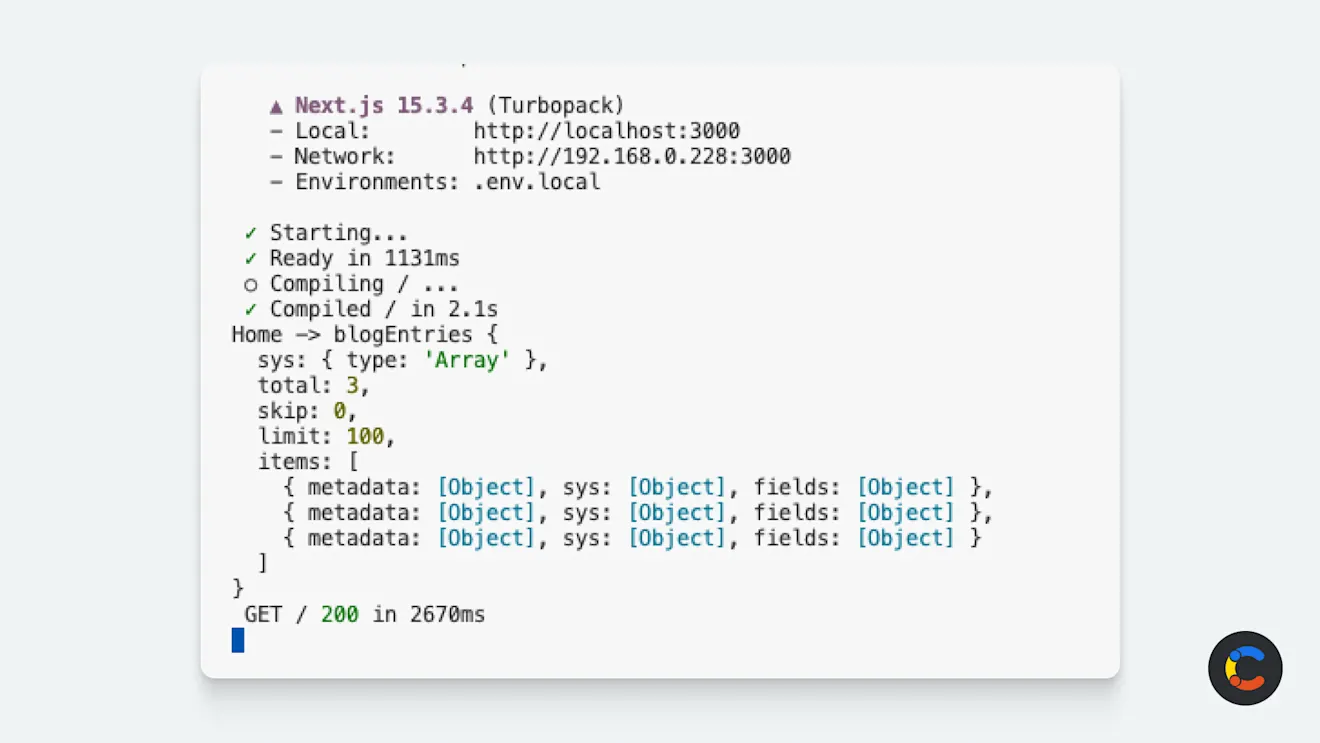The height and width of the screenshot is (743, 1320).
Task: Click the "GET / 200 in 2670ms" line
Action: click(x=365, y=614)
